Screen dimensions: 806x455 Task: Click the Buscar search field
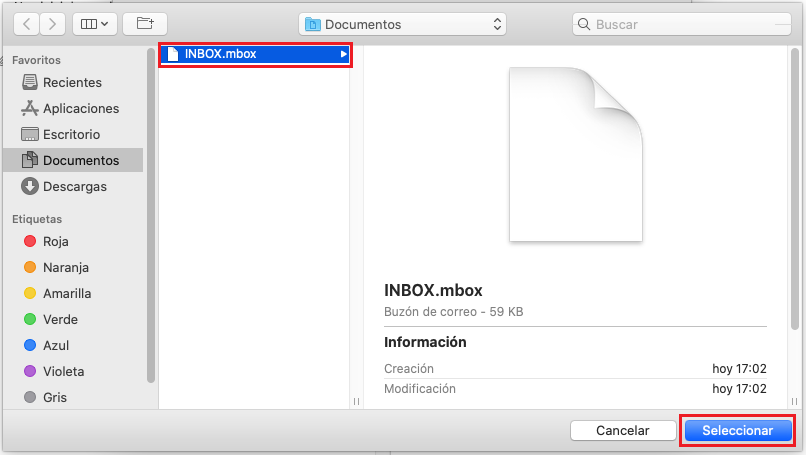685,24
